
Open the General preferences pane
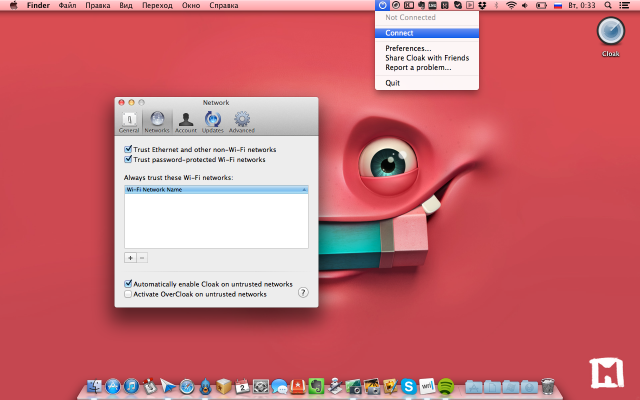(x=129, y=121)
